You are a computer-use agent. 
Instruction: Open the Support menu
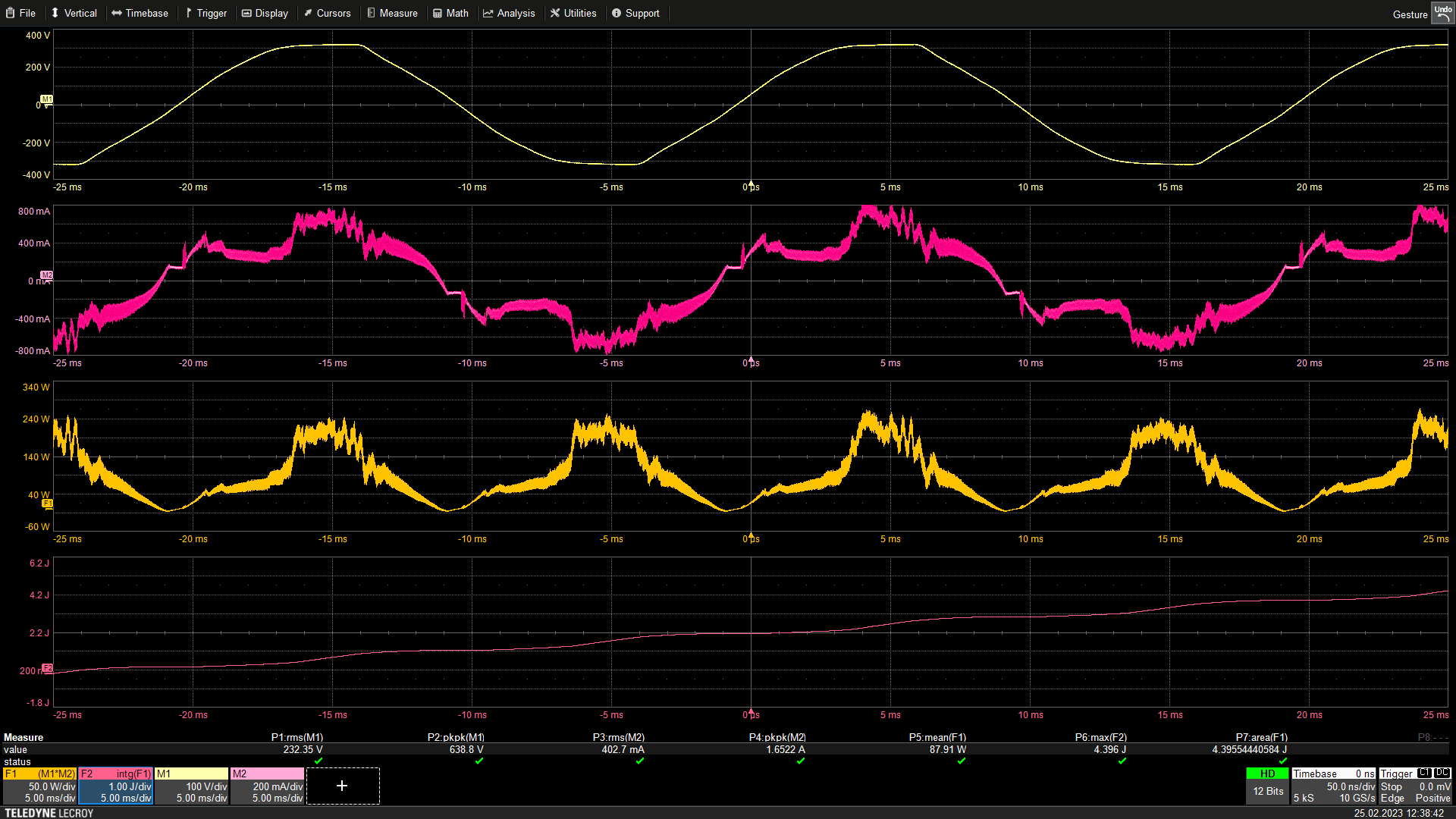635,13
